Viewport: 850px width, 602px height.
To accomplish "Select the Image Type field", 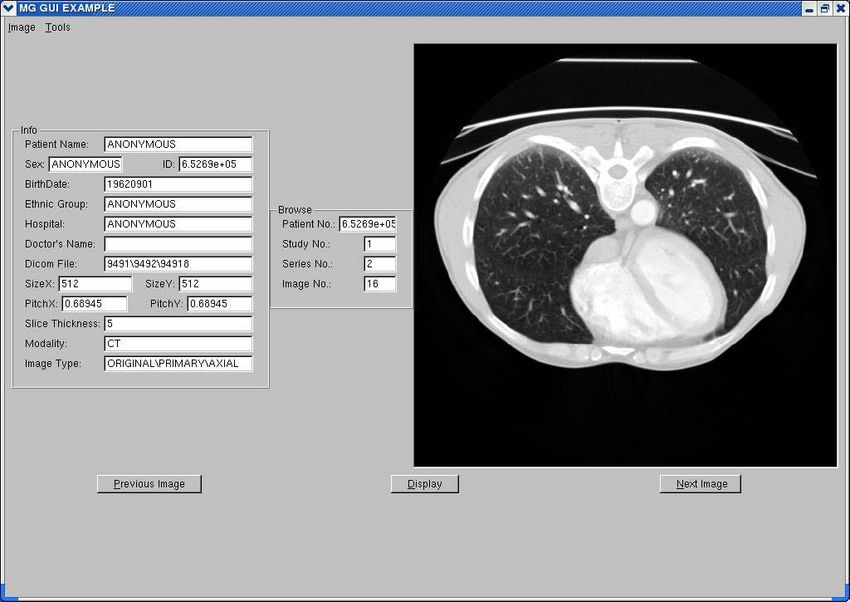I will pyautogui.click(x=178, y=364).
